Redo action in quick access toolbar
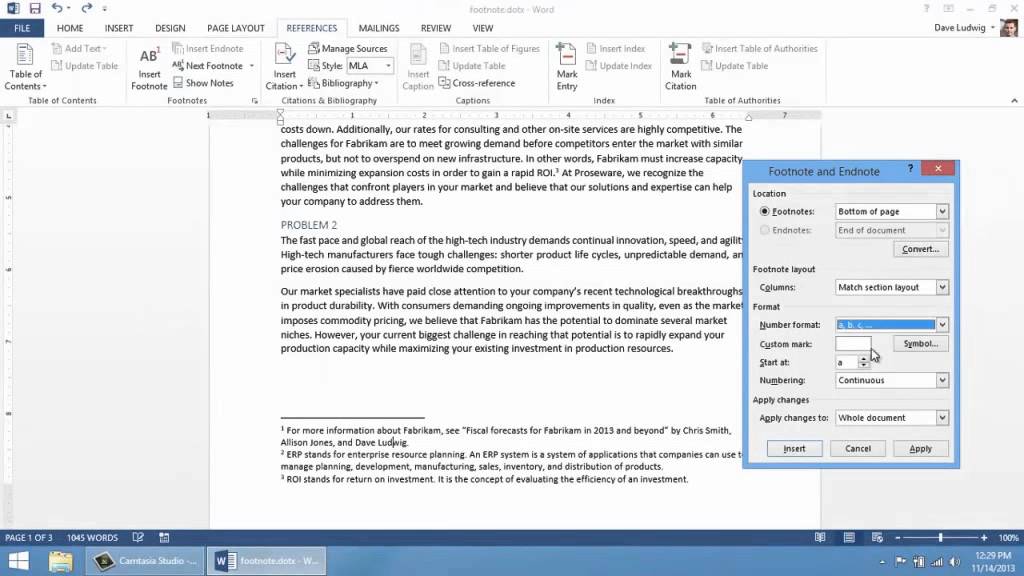The height and width of the screenshot is (576, 1024). [86, 8]
